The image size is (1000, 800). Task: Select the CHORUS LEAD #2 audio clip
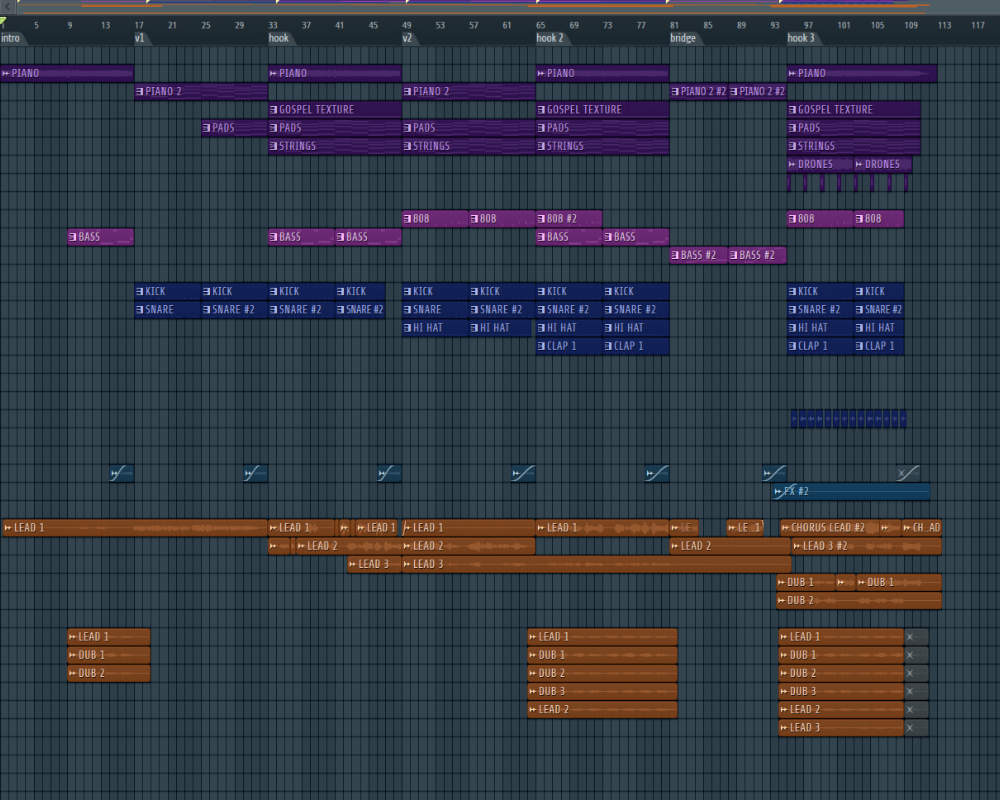tap(829, 528)
